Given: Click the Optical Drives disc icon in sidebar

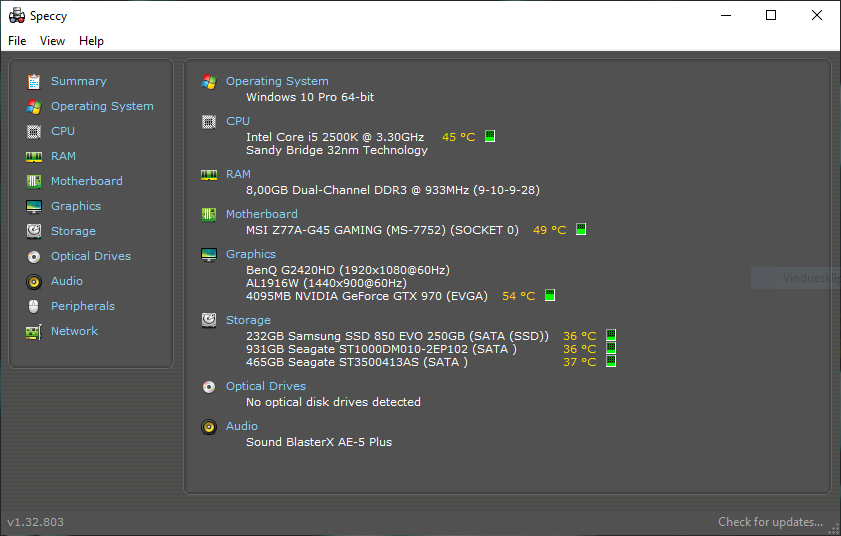Looking at the screenshot, I should (34, 256).
